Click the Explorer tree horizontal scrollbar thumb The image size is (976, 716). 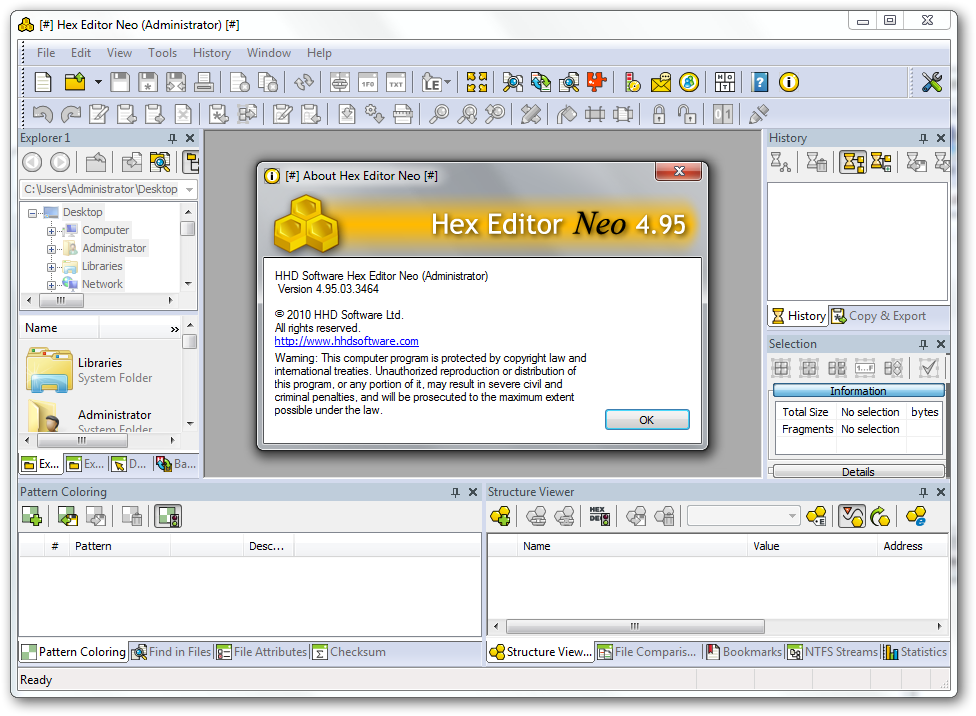[x=61, y=301]
